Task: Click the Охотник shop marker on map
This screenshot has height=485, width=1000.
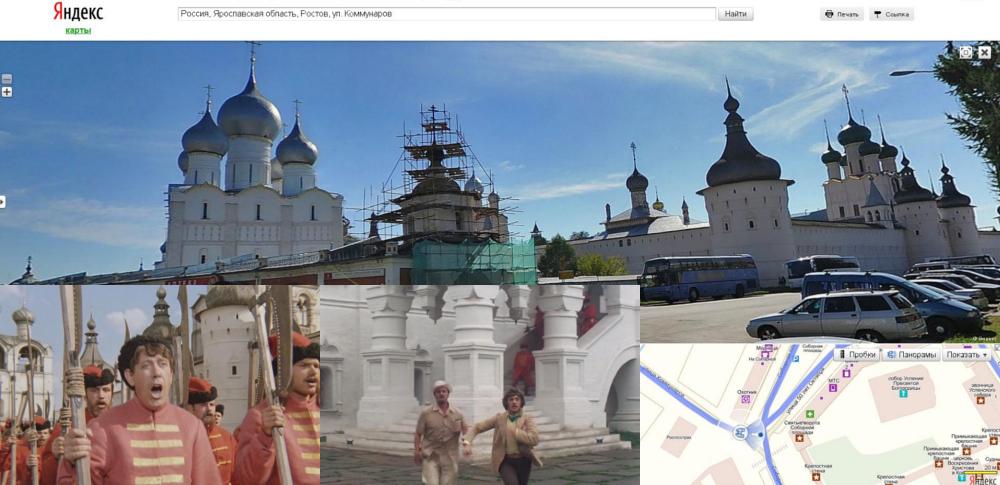Action: click(x=744, y=399)
